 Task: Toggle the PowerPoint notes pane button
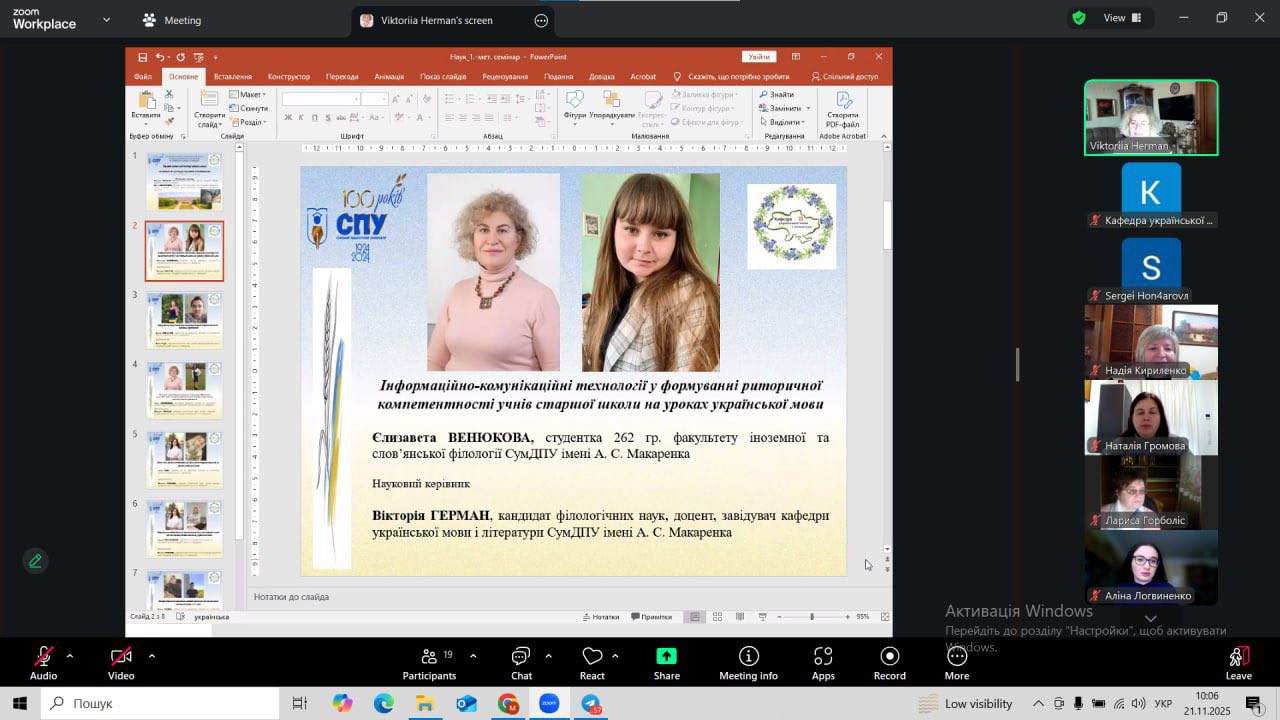point(600,617)
